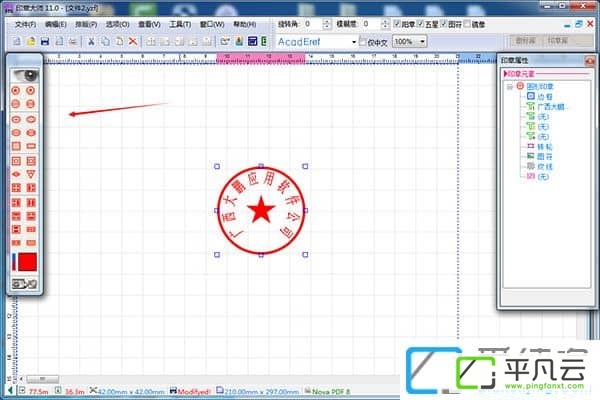Click the 36.3m status bar value

74,392
